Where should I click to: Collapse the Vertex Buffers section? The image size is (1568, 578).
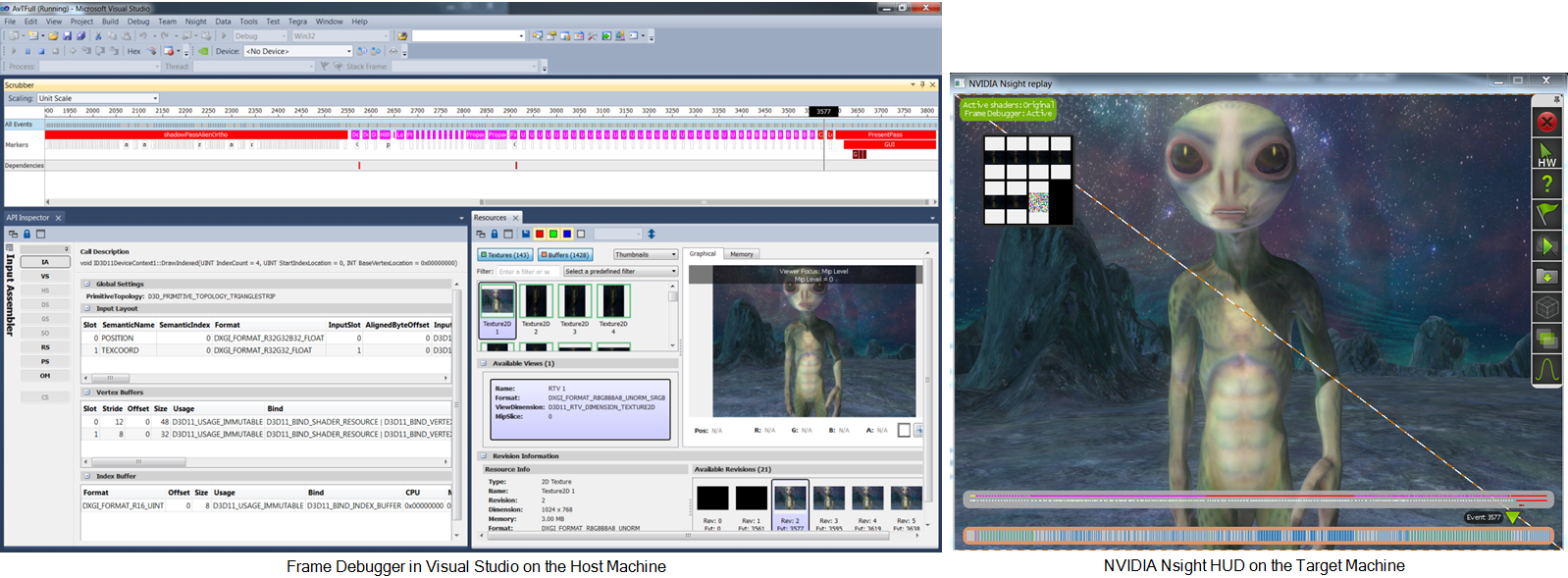(86, 392)
